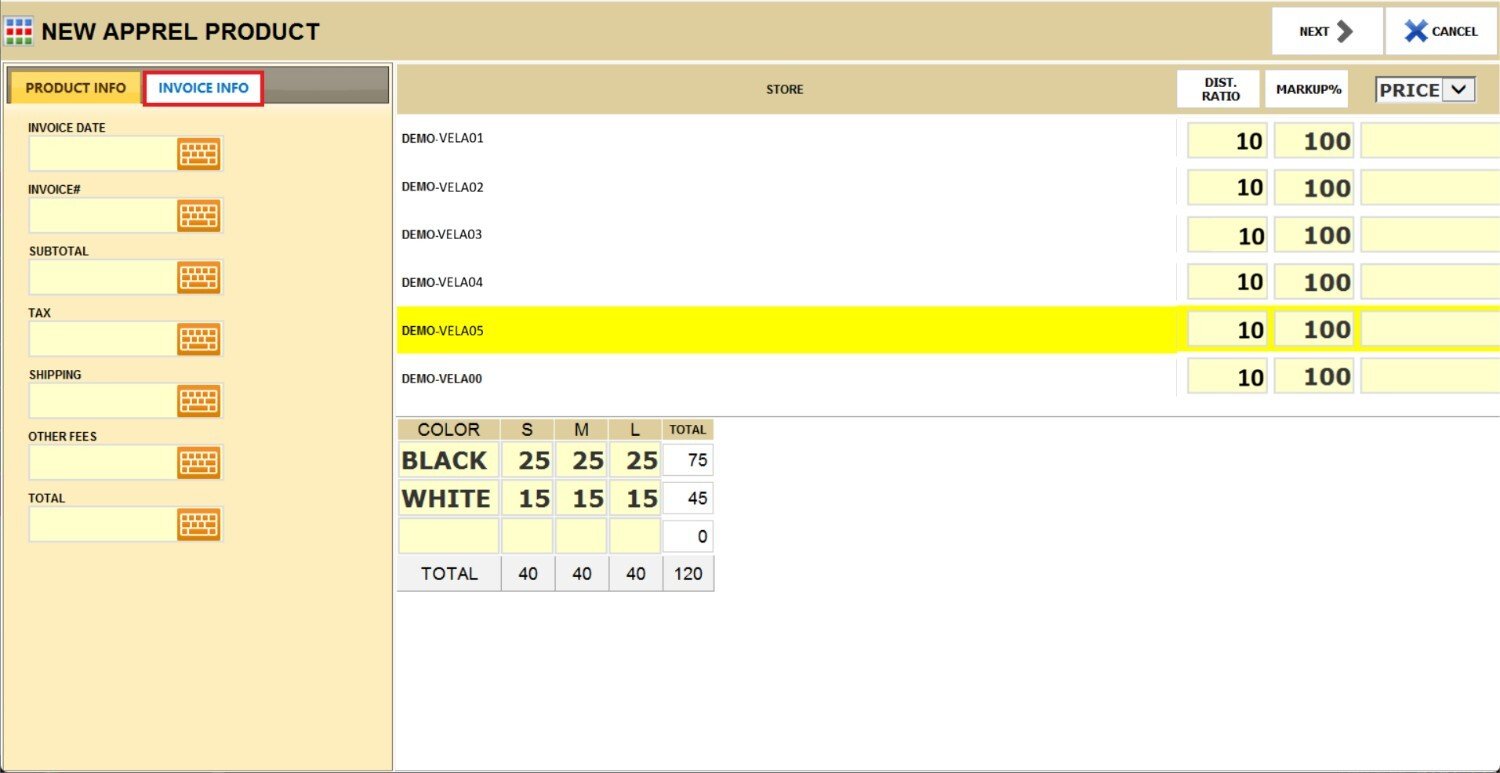
Task: Open keyboard icon for Tax field
Action: coord(198,339)
